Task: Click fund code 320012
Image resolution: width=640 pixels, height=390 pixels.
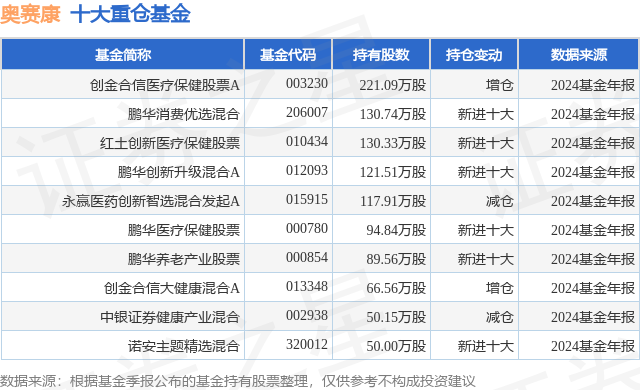Action: [307, 344]
